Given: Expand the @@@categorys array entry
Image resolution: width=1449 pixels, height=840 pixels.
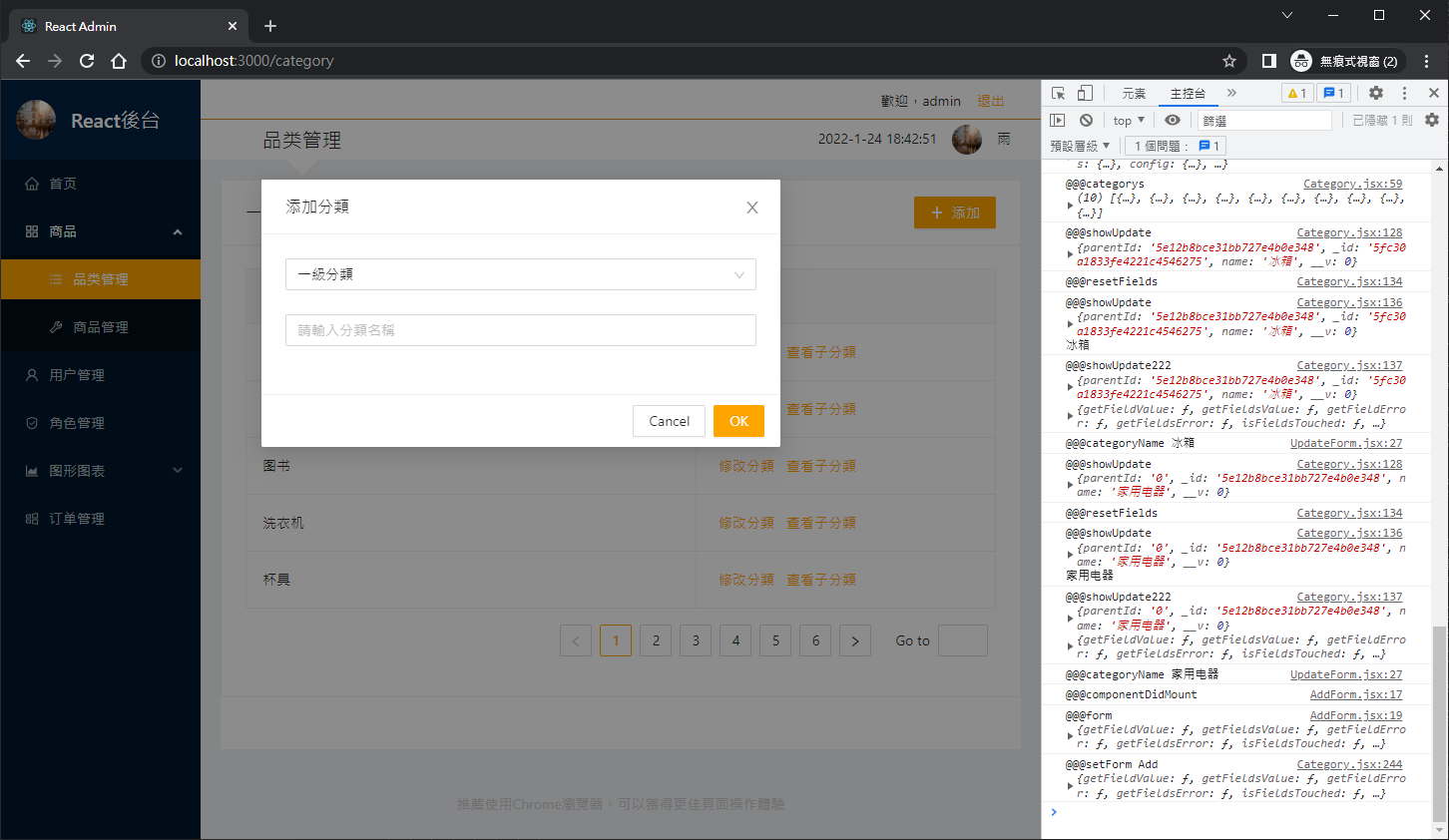Looking at the screenshot, I should [x=1070, y=206].
